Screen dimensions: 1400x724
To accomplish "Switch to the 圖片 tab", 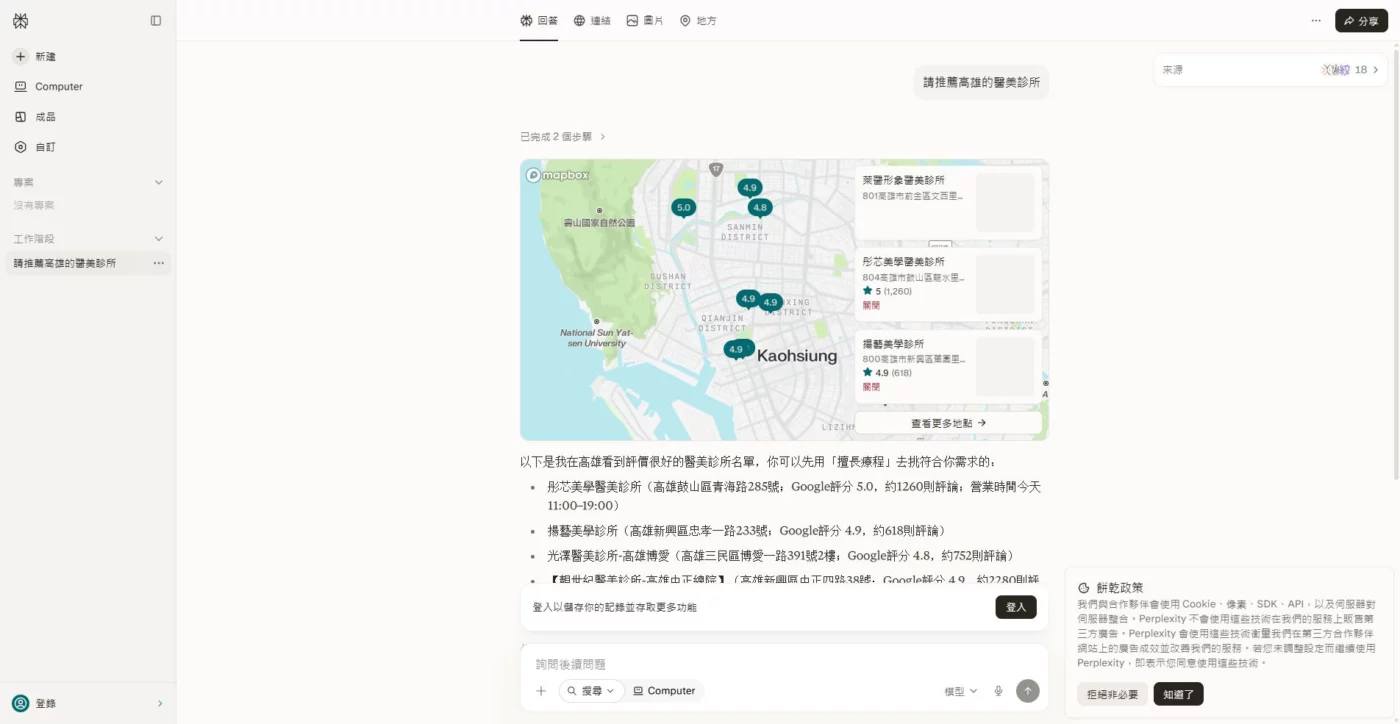I will (645, 20).
